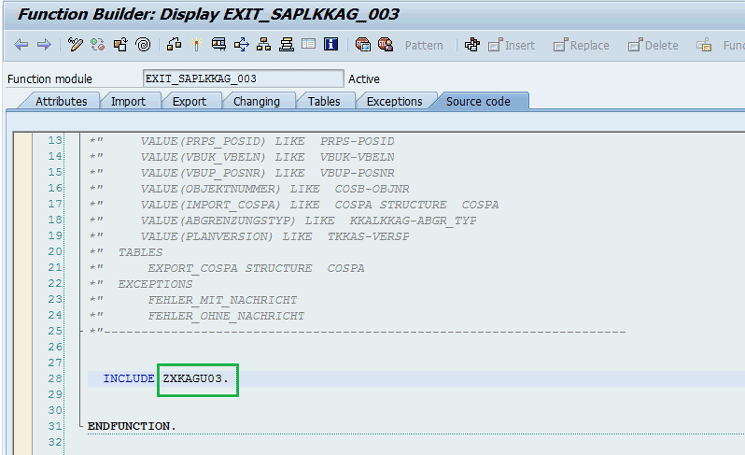The image size is (745, 455).
Task: Click the Function module name input field
Action: pyautogui.click(x=243, y=78)
